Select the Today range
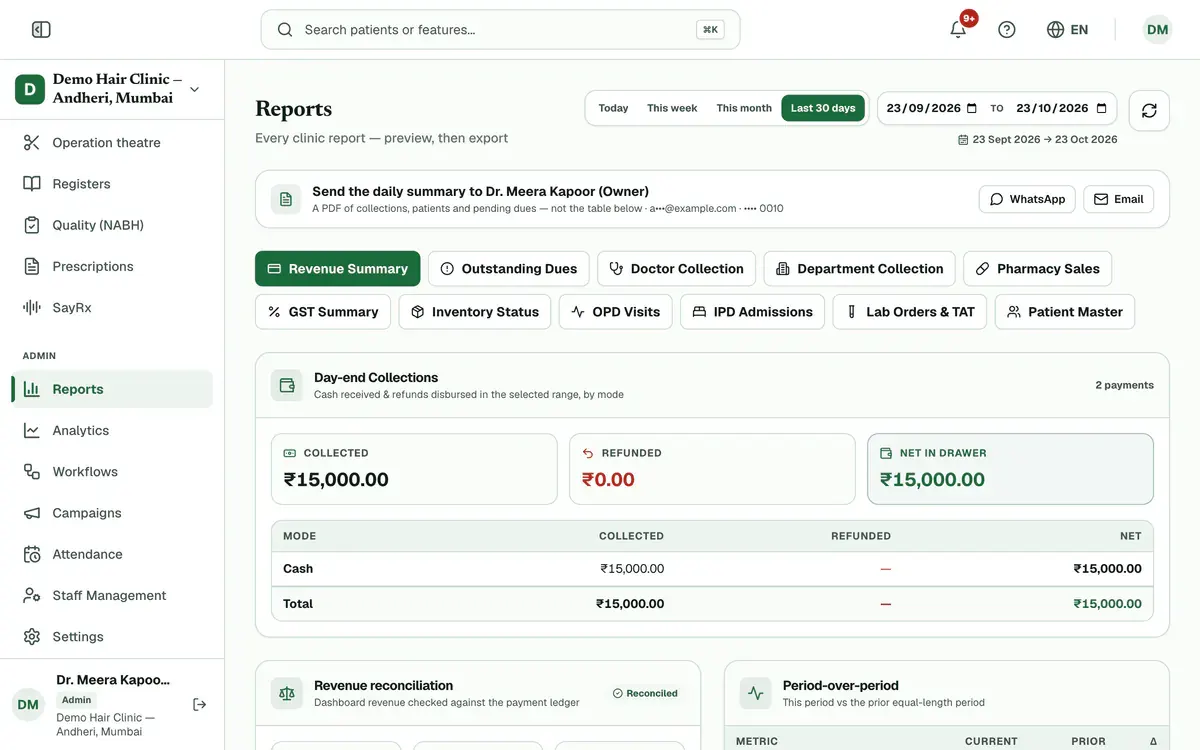The width and height of the screenshot is (1200, 750). [x=613, y=108]
